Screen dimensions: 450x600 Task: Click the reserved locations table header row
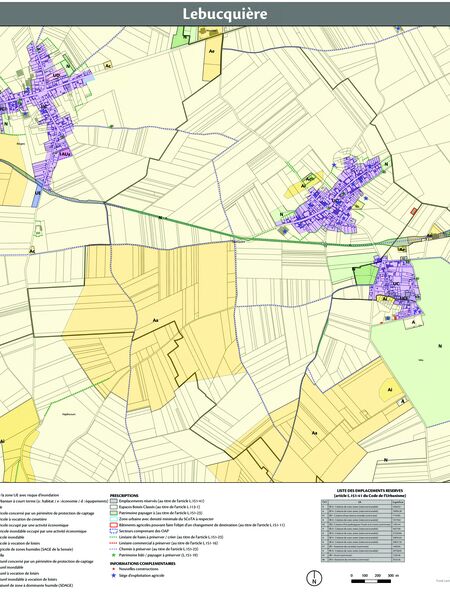363,502
